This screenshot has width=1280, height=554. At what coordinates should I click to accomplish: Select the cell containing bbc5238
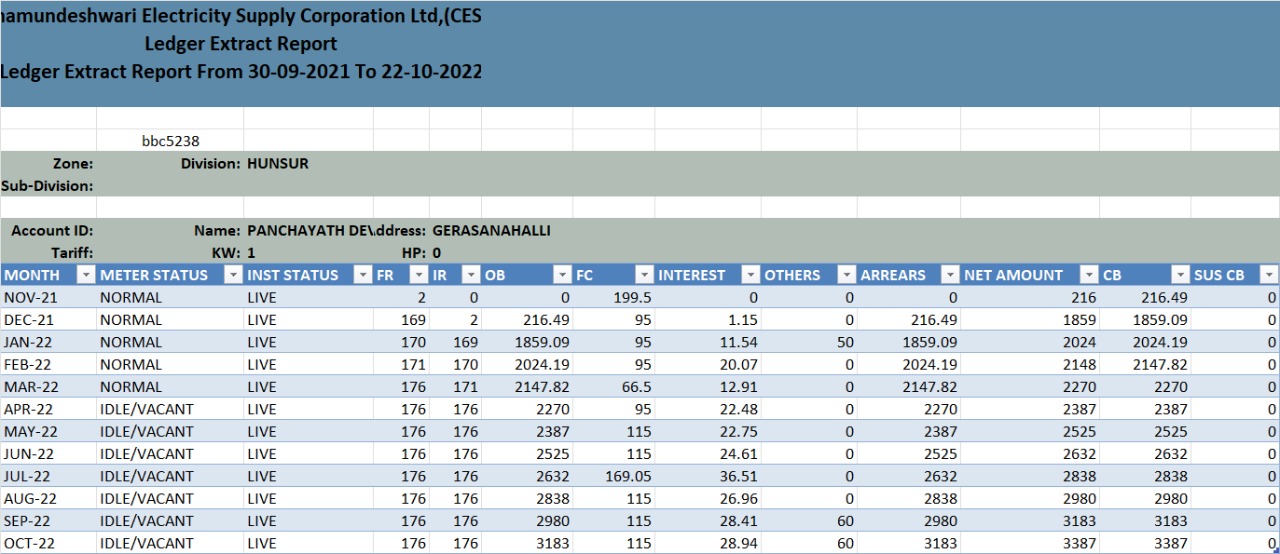tap(170, 141)
